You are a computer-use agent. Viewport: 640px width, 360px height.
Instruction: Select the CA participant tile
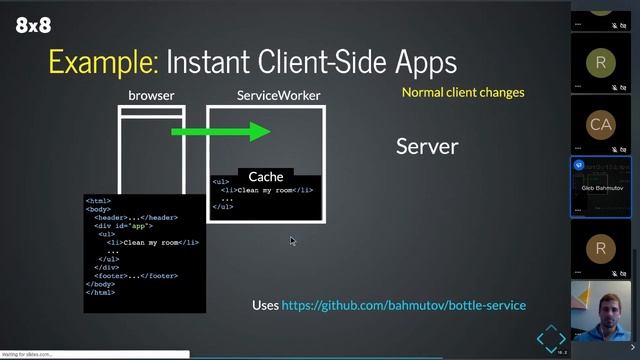point(601,125)
